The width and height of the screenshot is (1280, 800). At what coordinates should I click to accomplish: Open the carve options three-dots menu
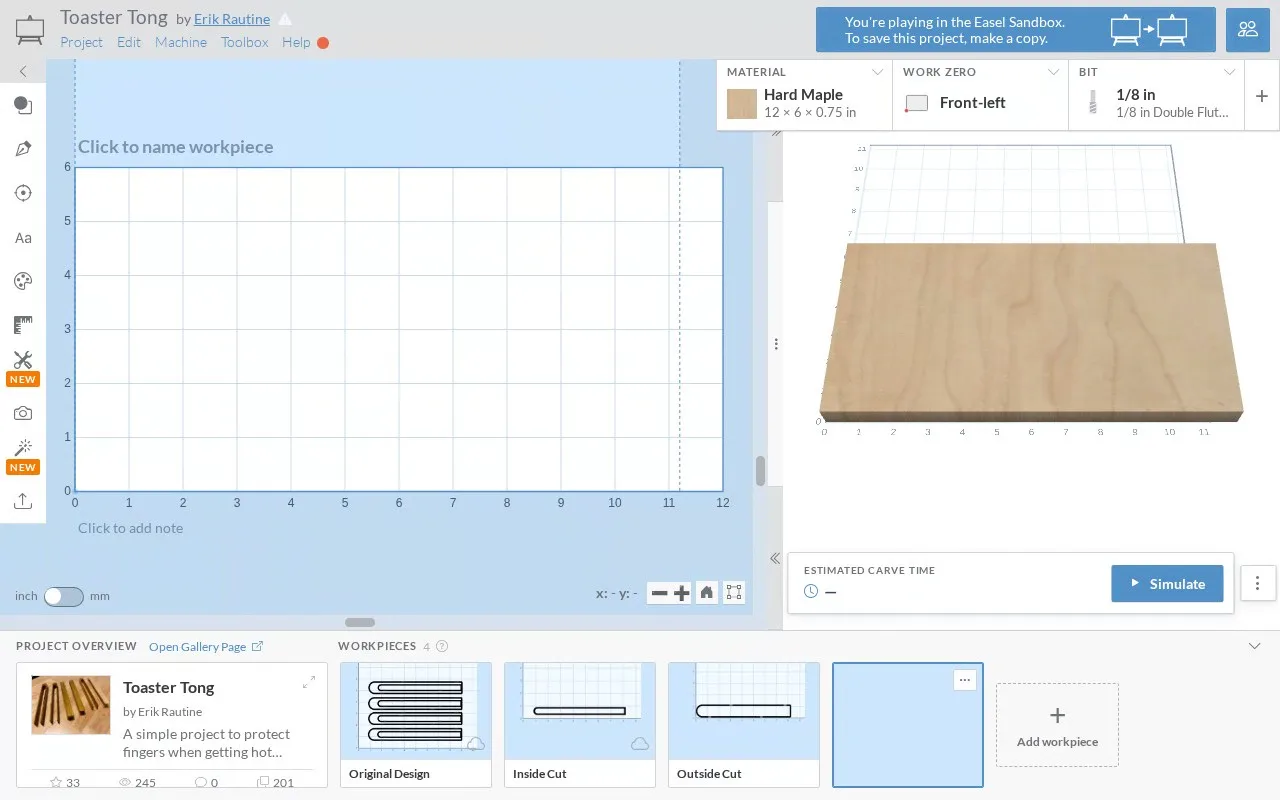tap(1258, 583)
